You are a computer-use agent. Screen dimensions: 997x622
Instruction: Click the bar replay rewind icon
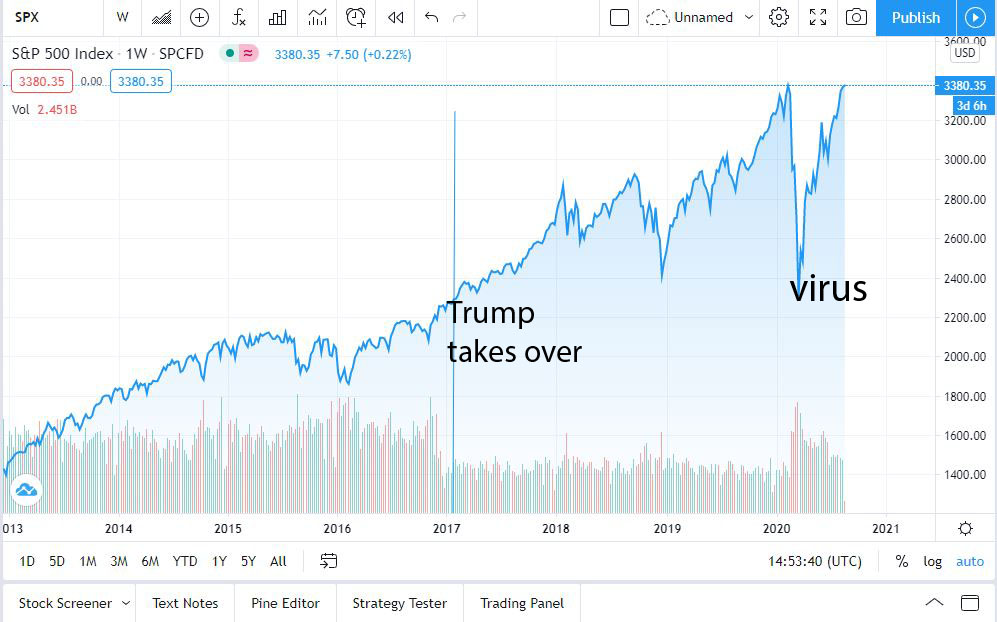coord(396,17)
